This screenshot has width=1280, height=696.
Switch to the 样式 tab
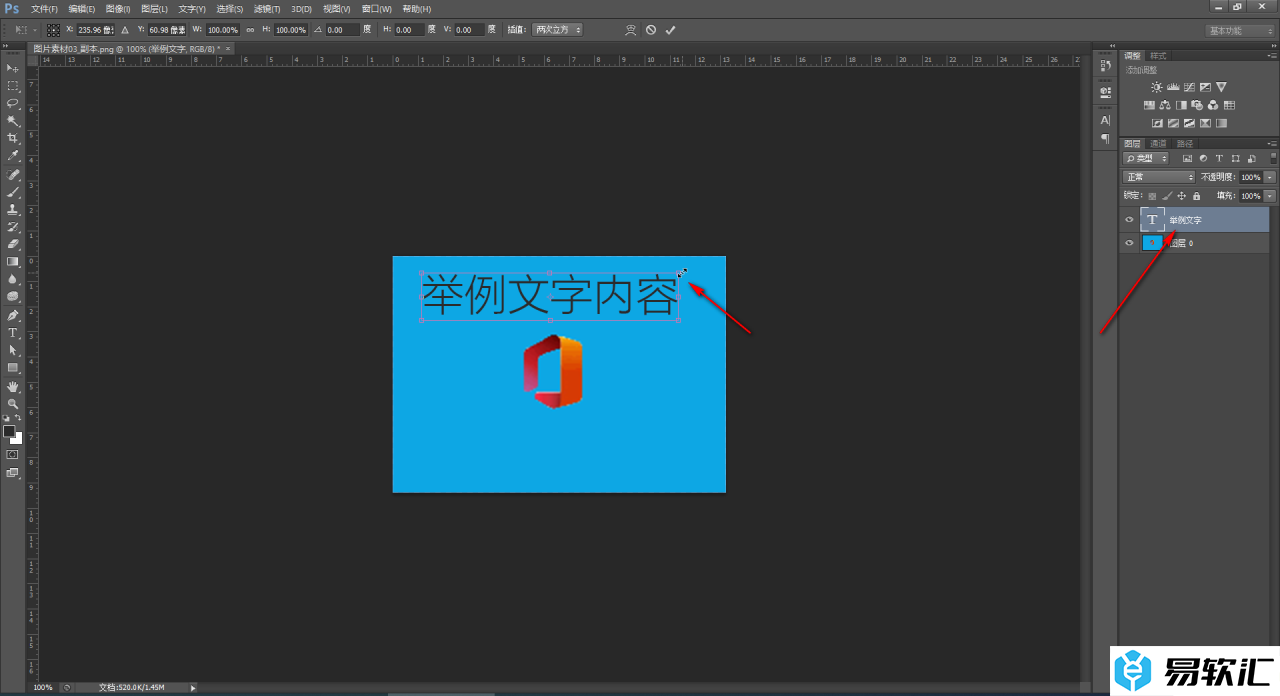1158,56
